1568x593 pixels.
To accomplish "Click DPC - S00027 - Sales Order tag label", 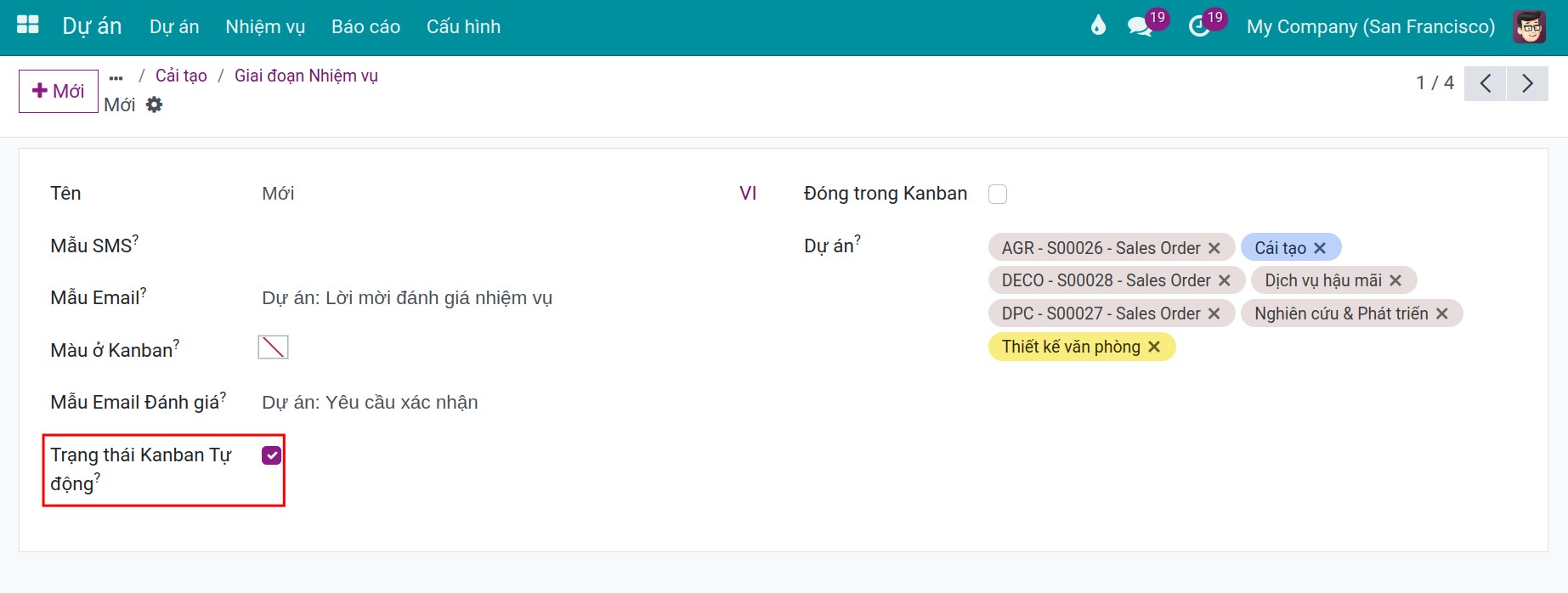I will (1101, 313).
